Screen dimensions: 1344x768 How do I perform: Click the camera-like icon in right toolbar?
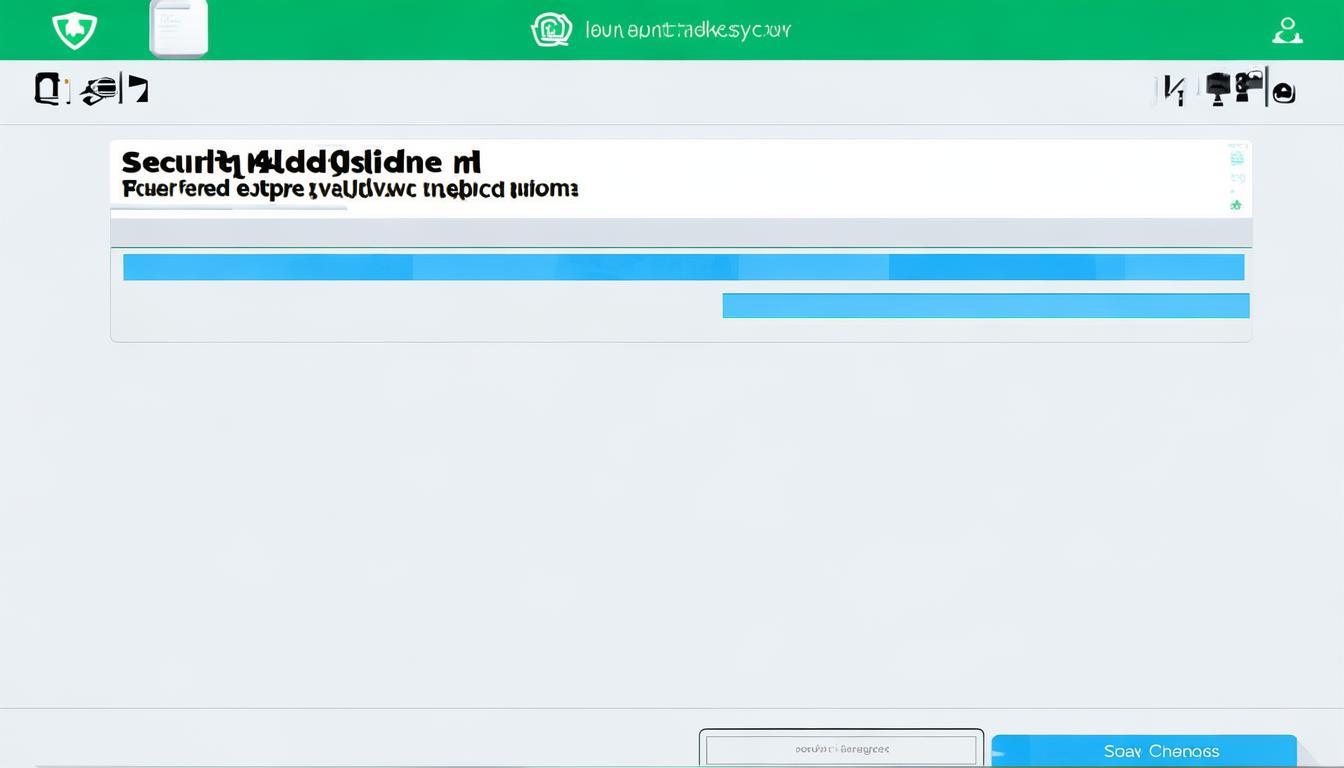point(1250,87)
